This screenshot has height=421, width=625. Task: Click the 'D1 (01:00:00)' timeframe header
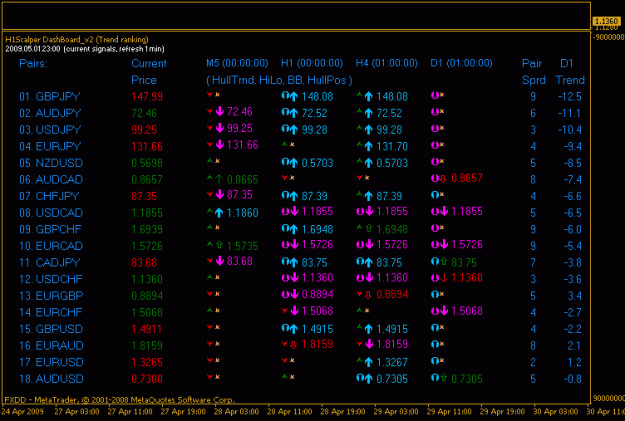tap(461, 63)
